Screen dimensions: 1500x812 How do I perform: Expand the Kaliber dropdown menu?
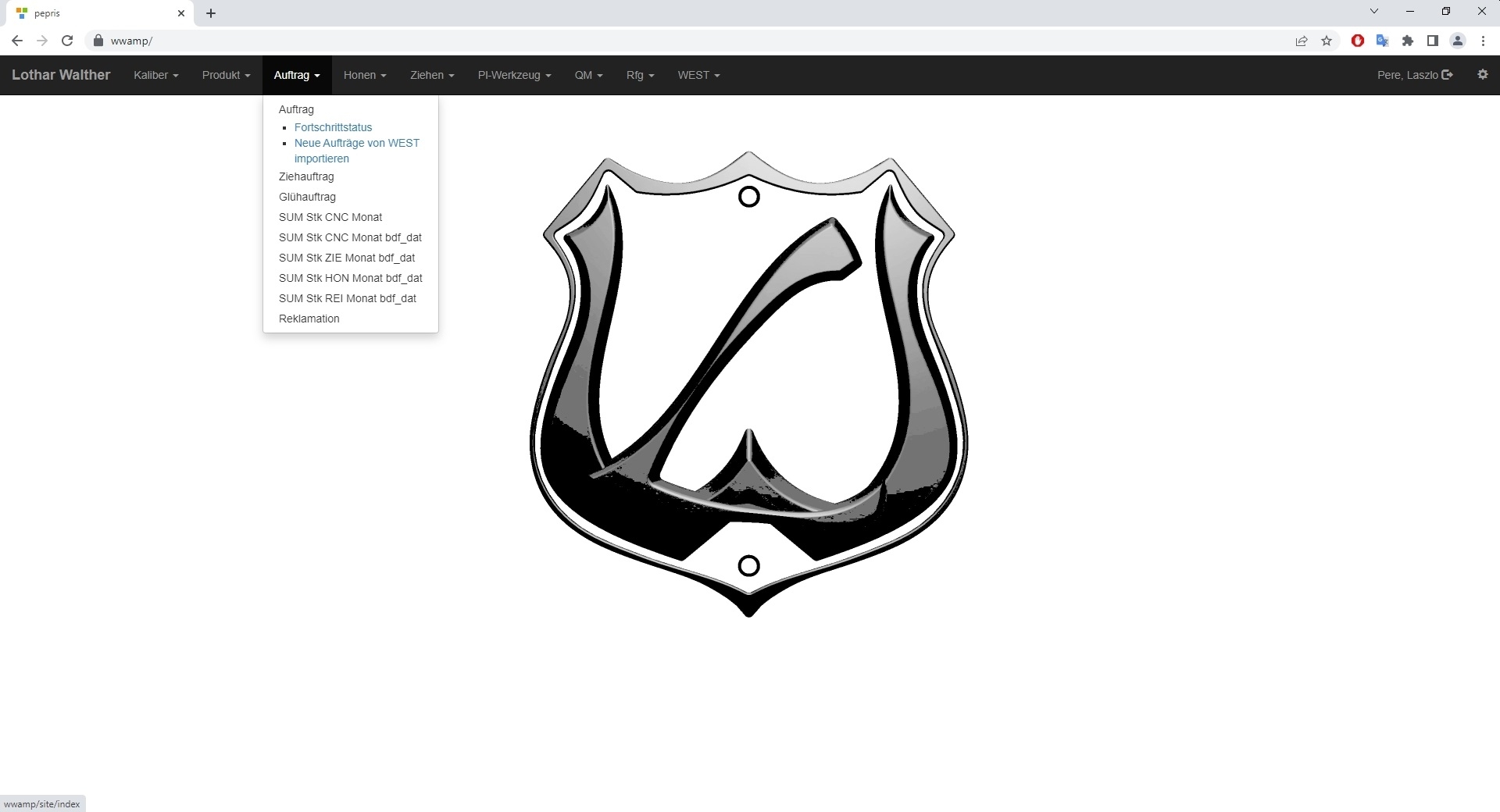tap(156, 75)
